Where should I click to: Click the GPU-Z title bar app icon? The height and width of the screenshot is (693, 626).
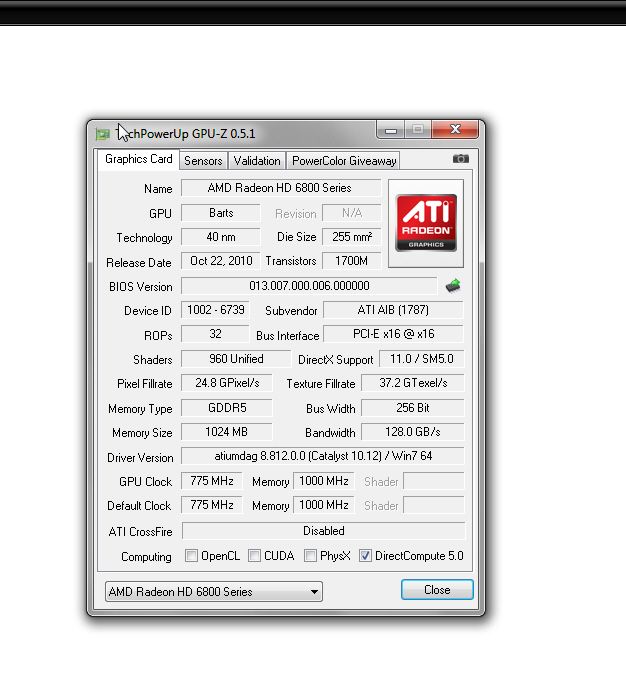[103, 134]
